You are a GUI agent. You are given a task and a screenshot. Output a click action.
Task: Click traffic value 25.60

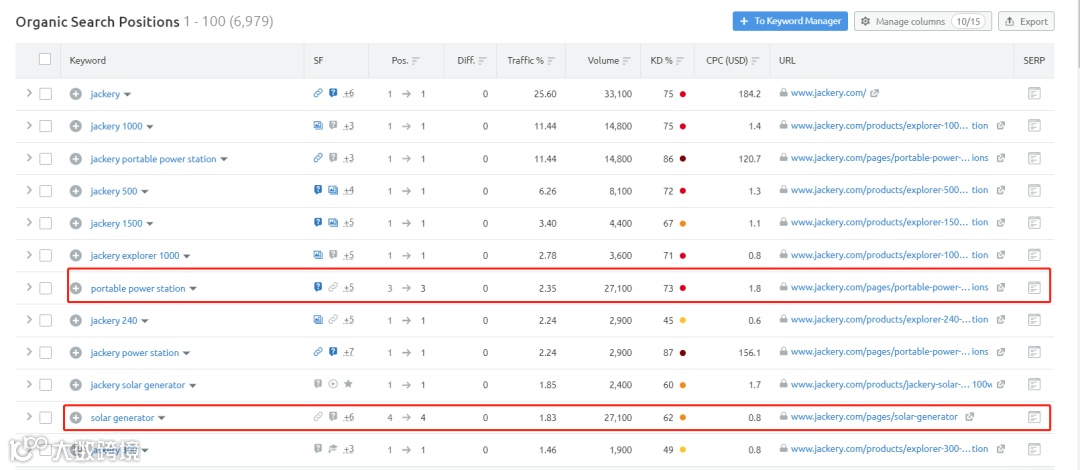(x=545, y=94)
